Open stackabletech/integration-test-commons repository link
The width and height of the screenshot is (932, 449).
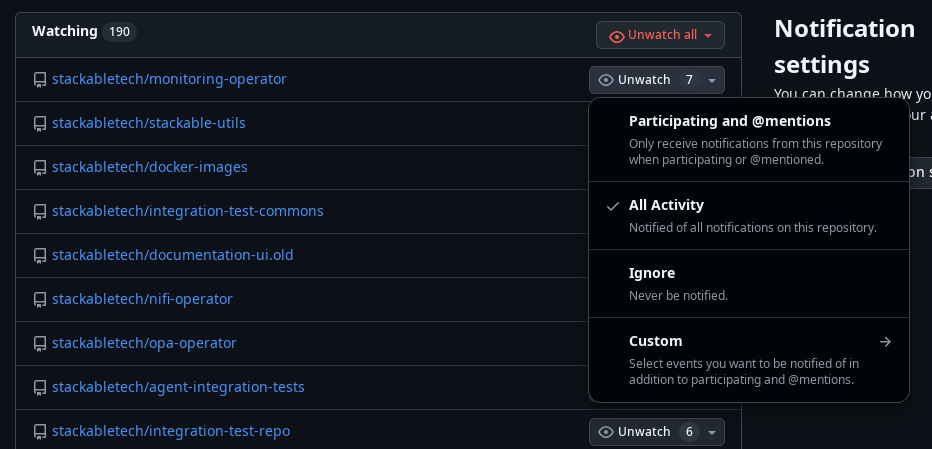(x=188, y=211)
